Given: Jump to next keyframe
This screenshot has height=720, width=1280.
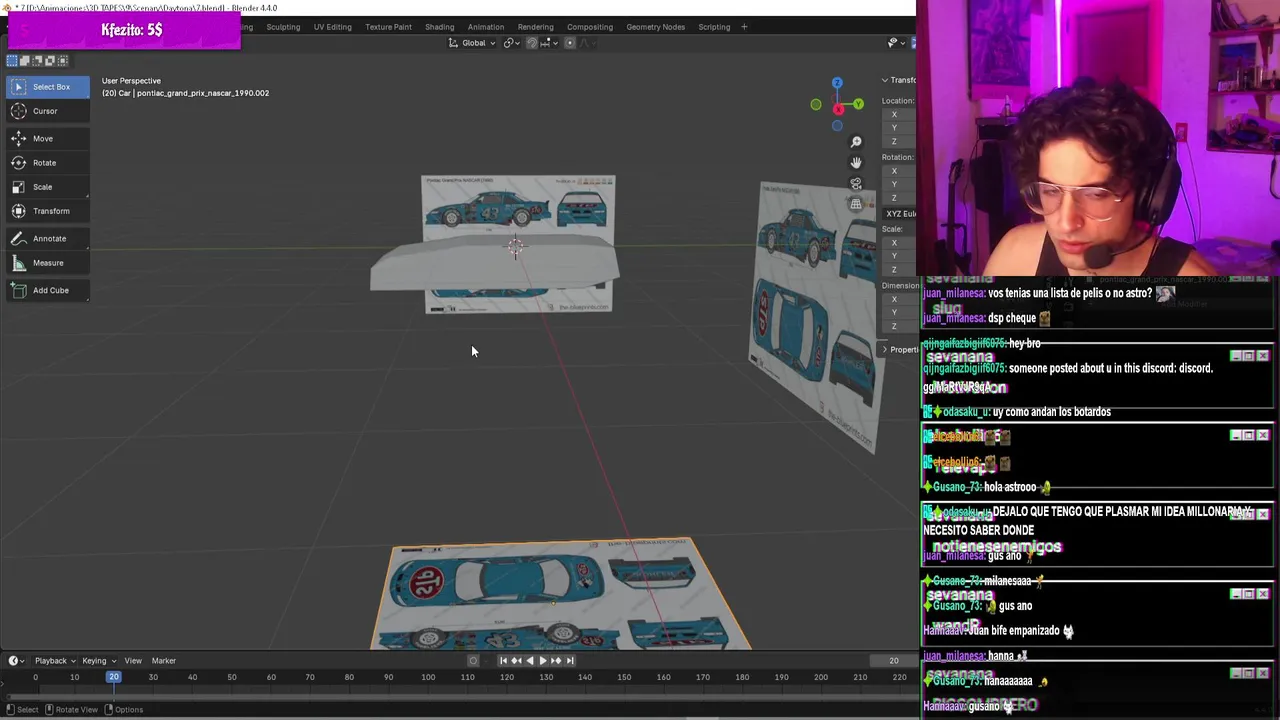Looking at the screenshot, I should 556,660.
